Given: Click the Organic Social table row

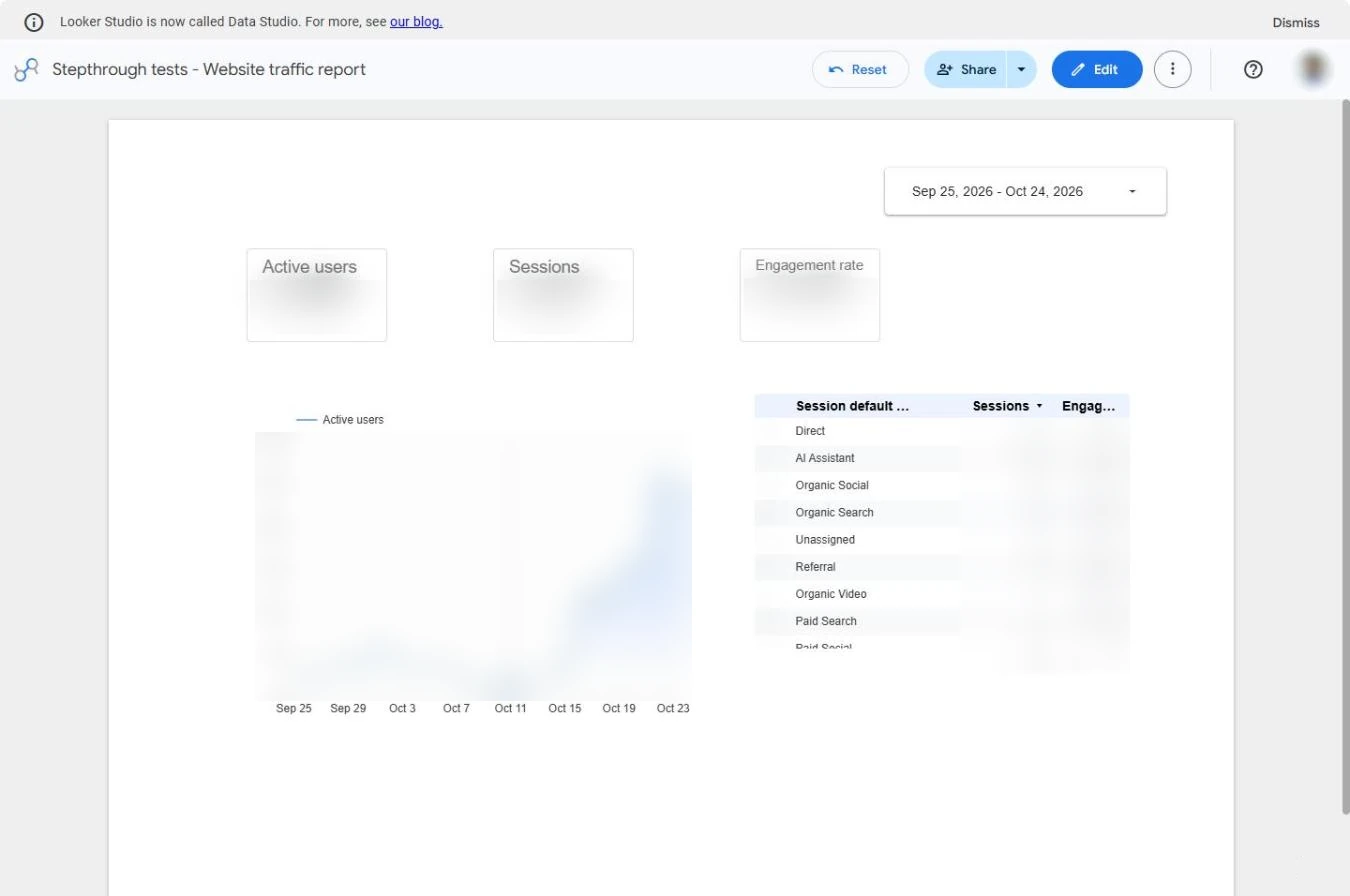Looking at the screenshot, I should 942,485.
